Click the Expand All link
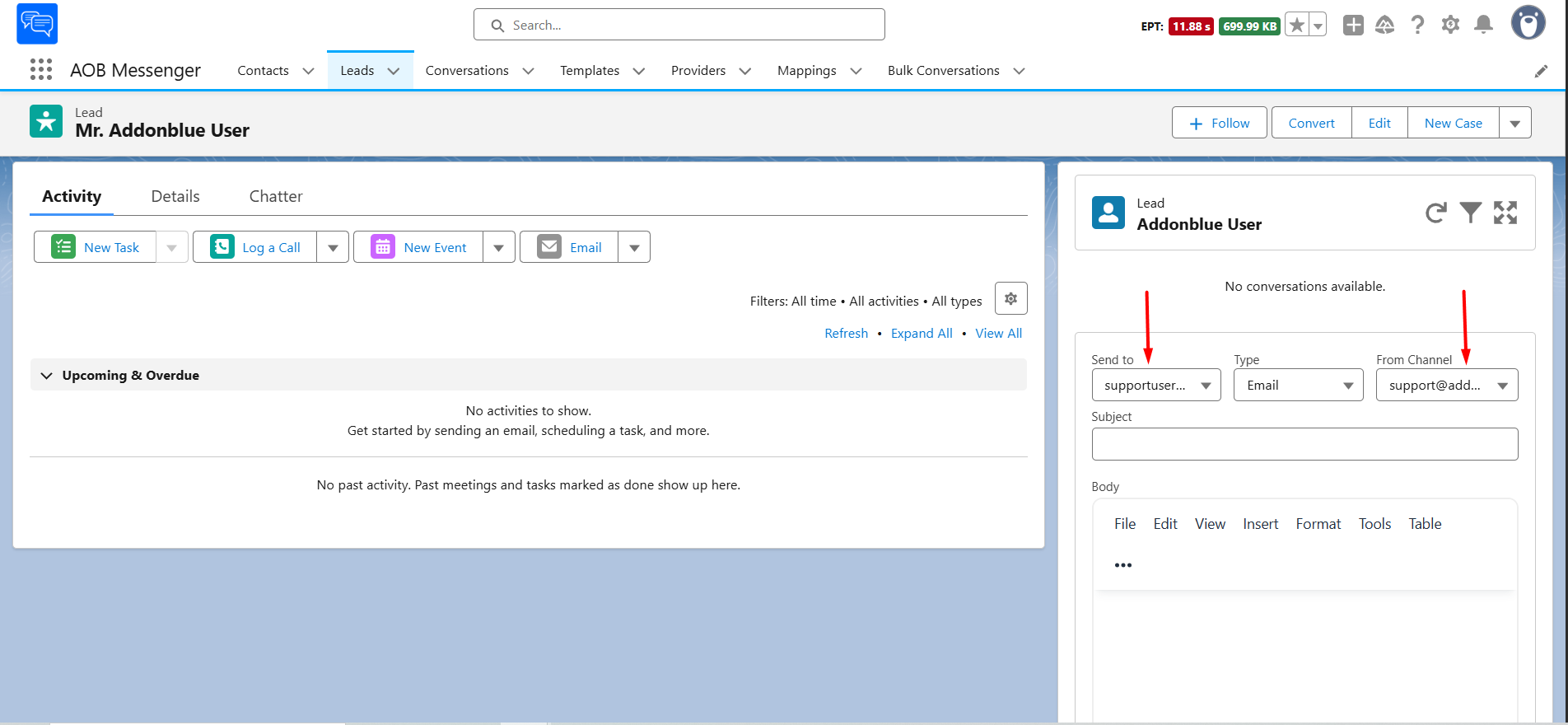The image size is (1568, 725). click(x=922, y=333)
